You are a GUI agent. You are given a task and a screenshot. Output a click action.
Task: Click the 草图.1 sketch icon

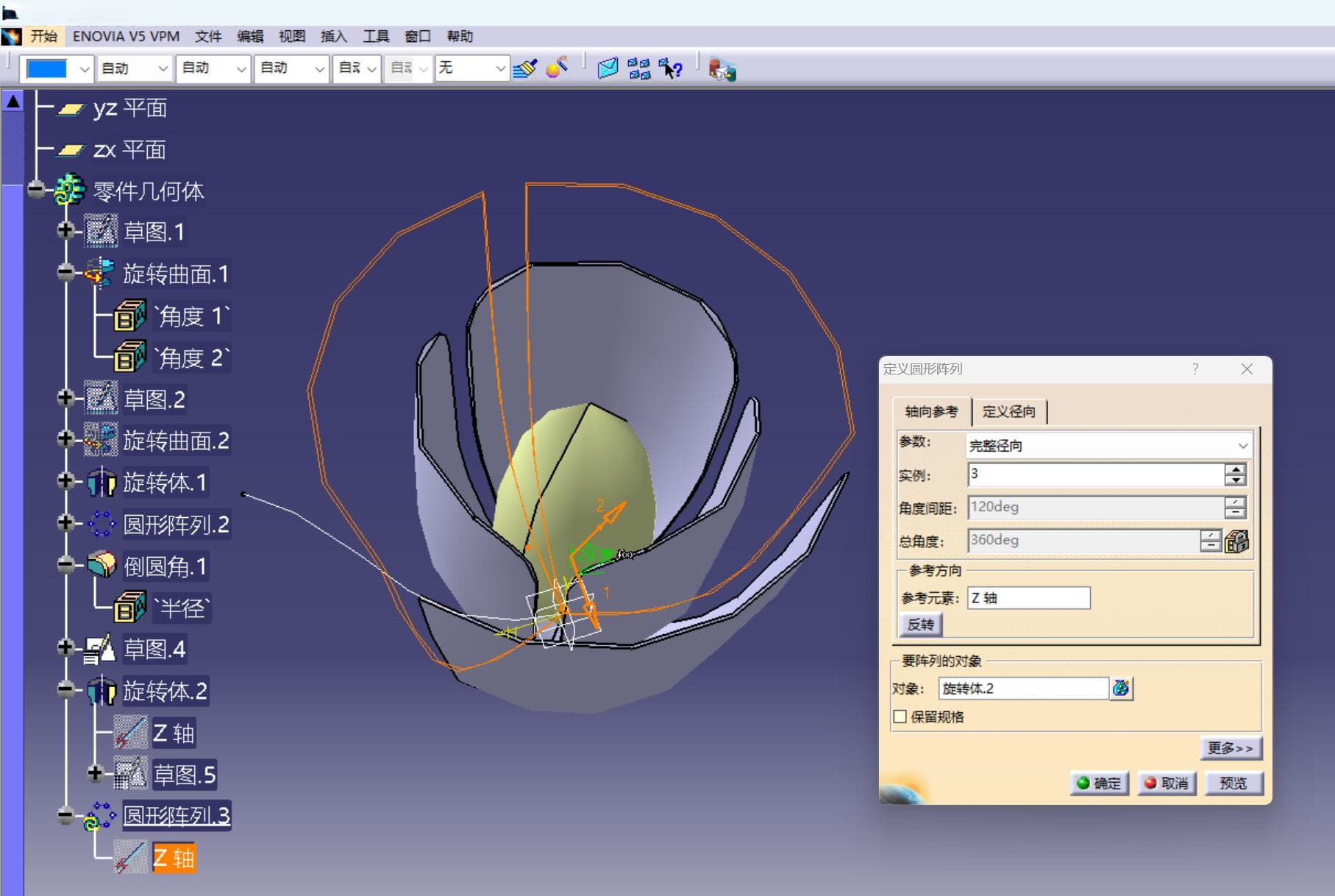[x=101, y=231]
